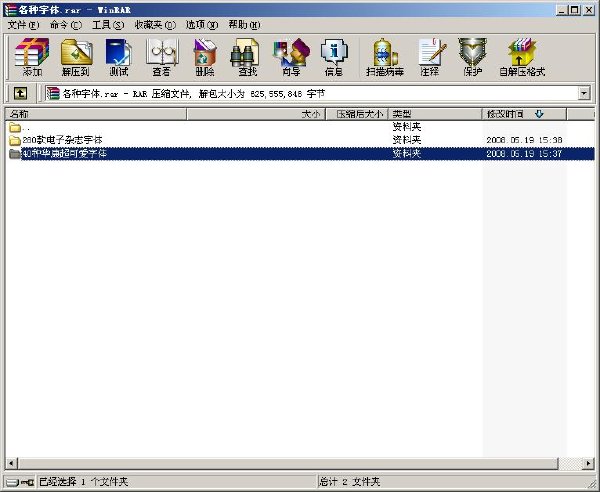
Task: Go up one folder level button
Action: (x=20, y=93)
